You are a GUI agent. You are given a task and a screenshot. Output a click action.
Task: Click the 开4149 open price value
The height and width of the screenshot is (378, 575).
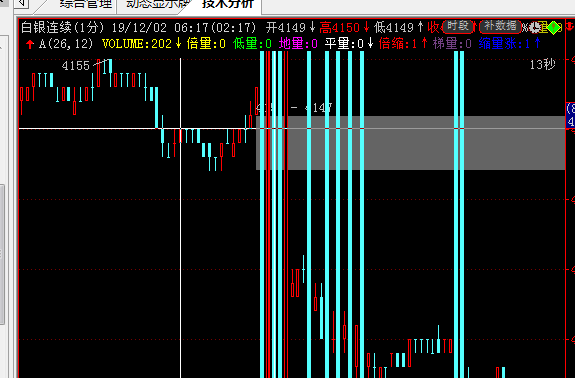(x=286, y=27)
